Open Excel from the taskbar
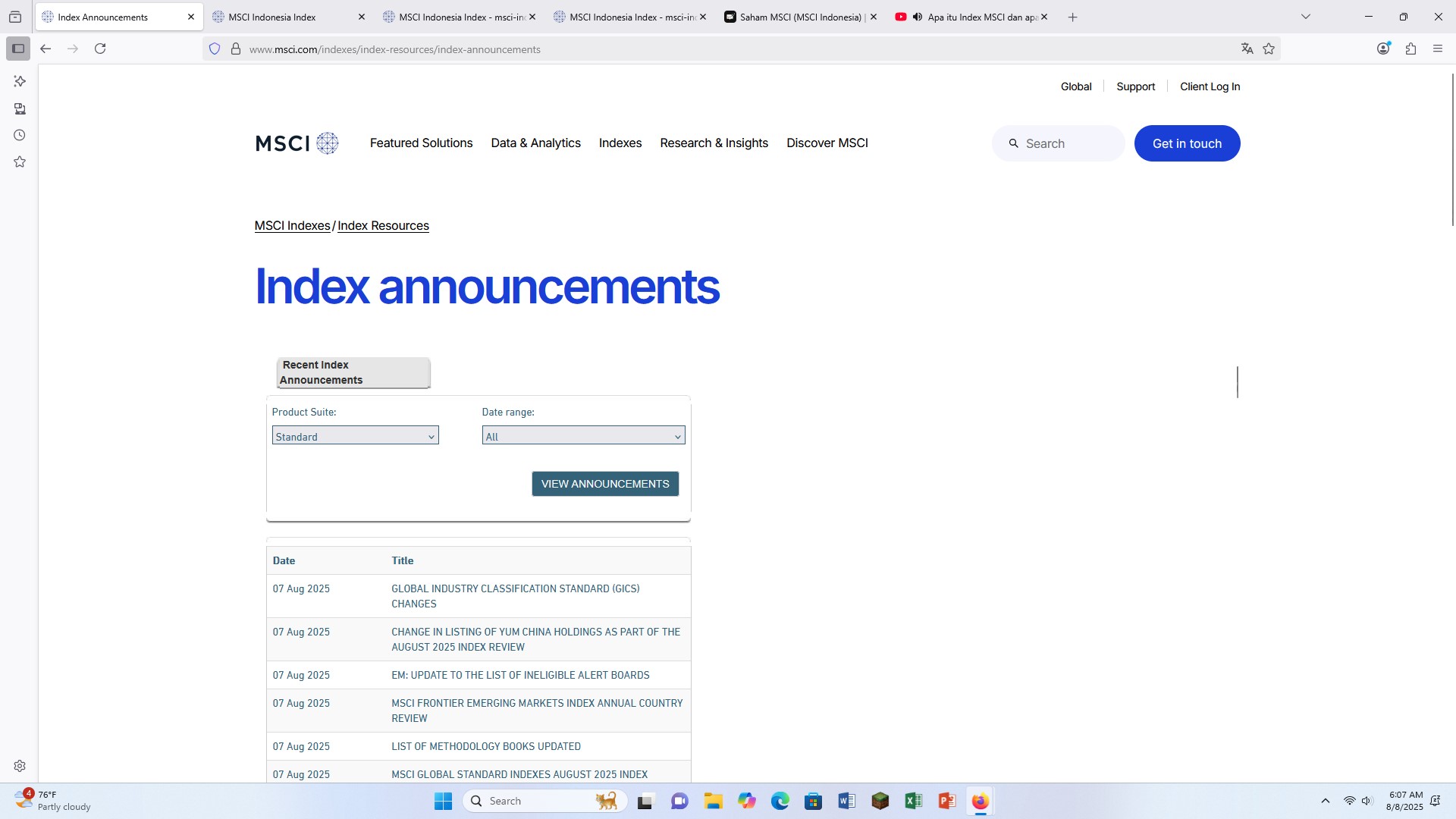Image resolution: width=1456 pixels, height=819 pixels. tap(913, 801)
